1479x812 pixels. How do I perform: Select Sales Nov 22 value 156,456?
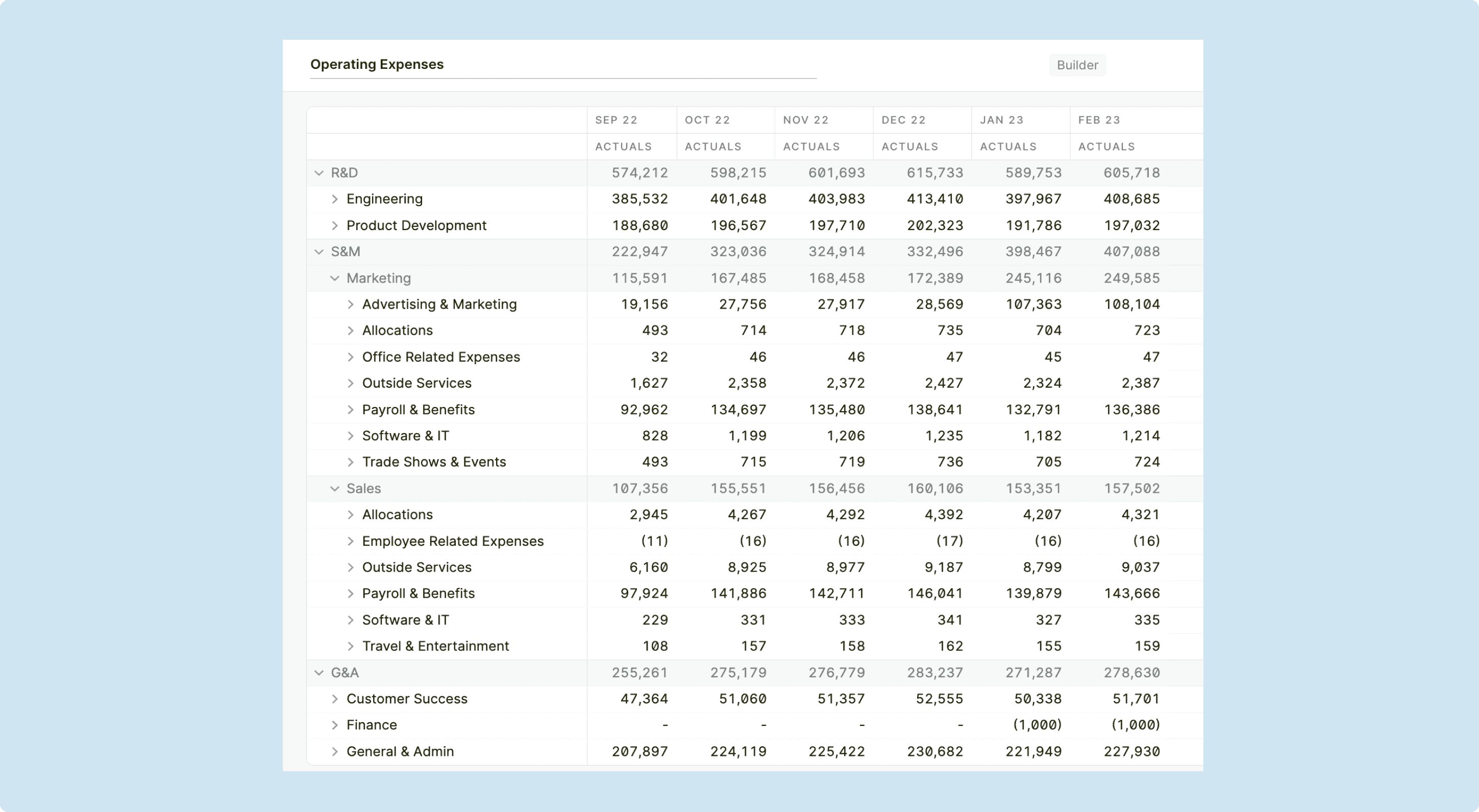(x=836, y=488)
